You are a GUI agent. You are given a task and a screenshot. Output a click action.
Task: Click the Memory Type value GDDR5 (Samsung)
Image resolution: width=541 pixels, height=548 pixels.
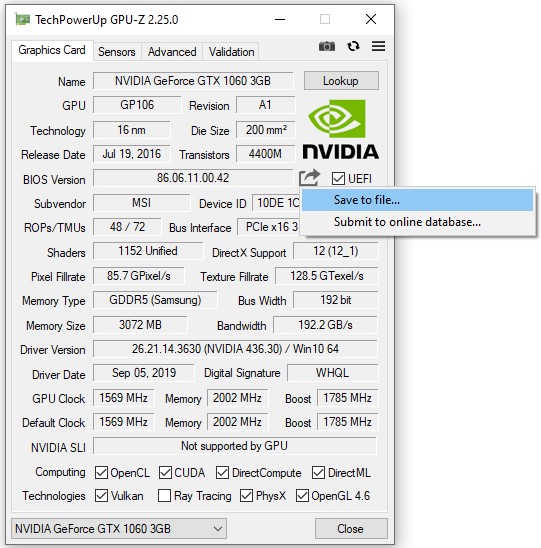click(x=155, y=300)
